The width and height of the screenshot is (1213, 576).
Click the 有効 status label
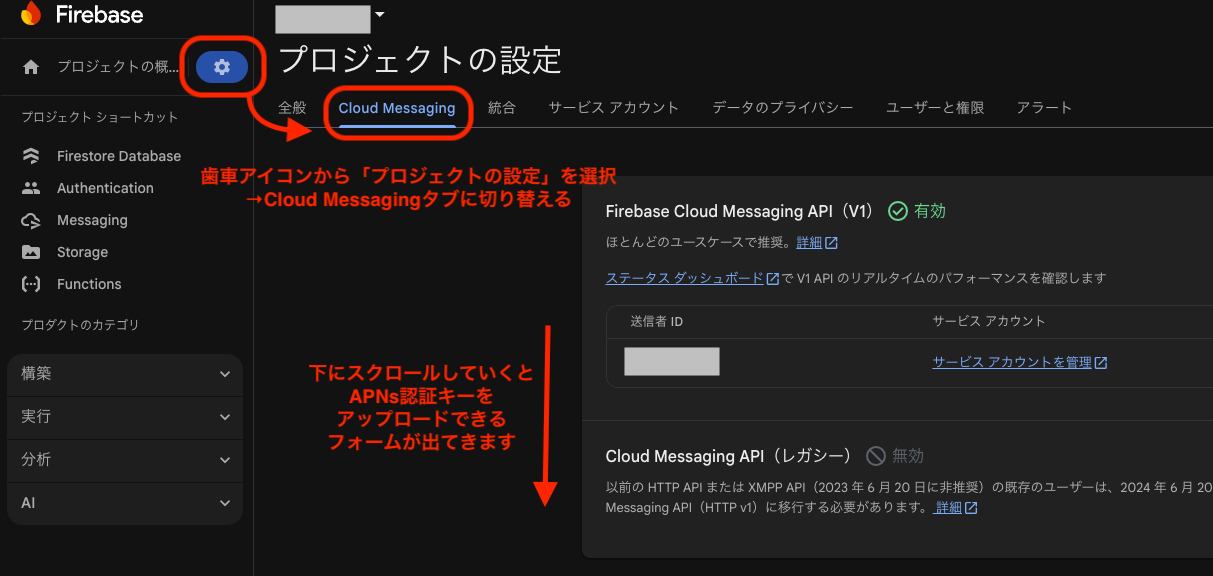pos(930,211)
